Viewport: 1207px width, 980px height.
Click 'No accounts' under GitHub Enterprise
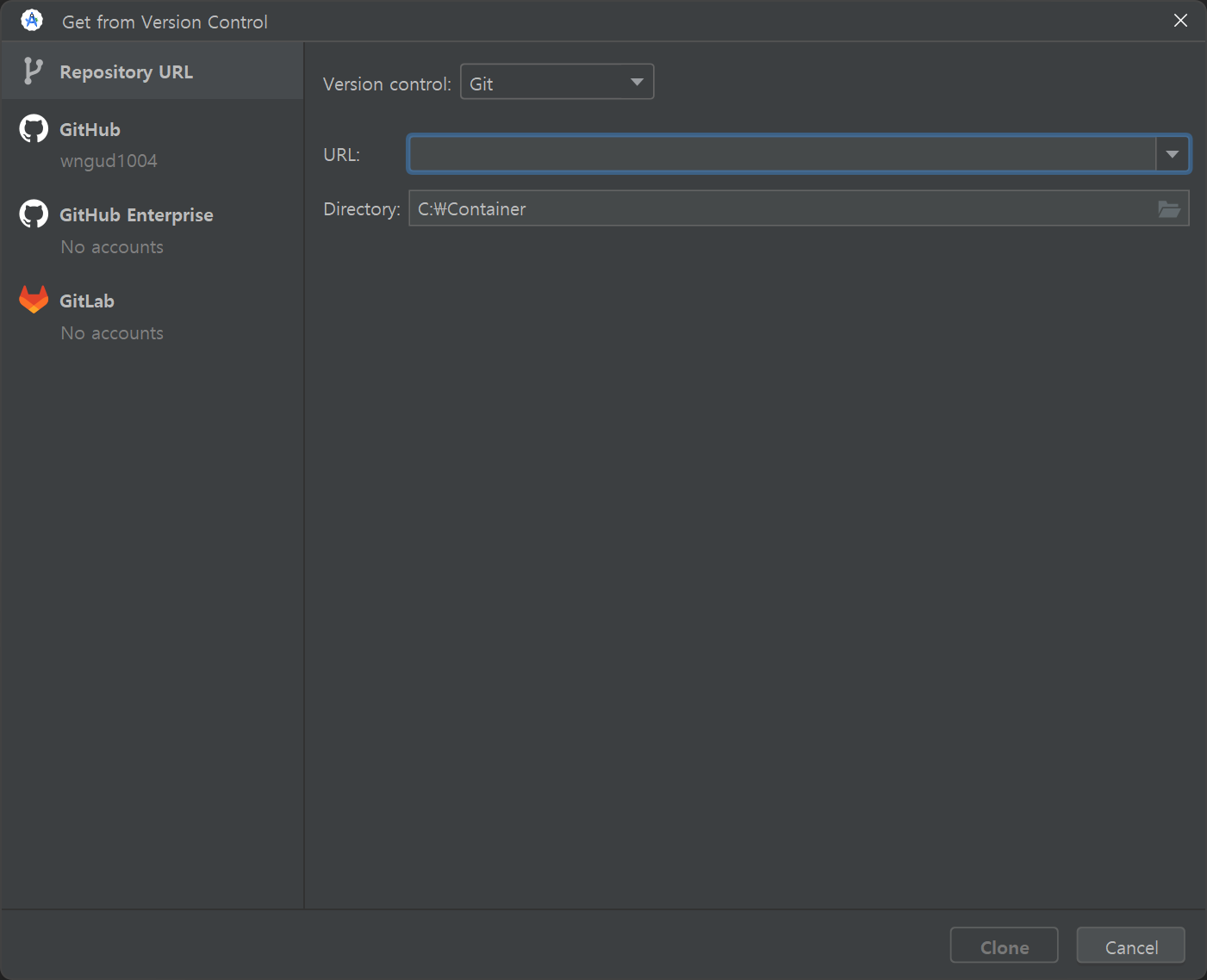click(x=112, y=247)
